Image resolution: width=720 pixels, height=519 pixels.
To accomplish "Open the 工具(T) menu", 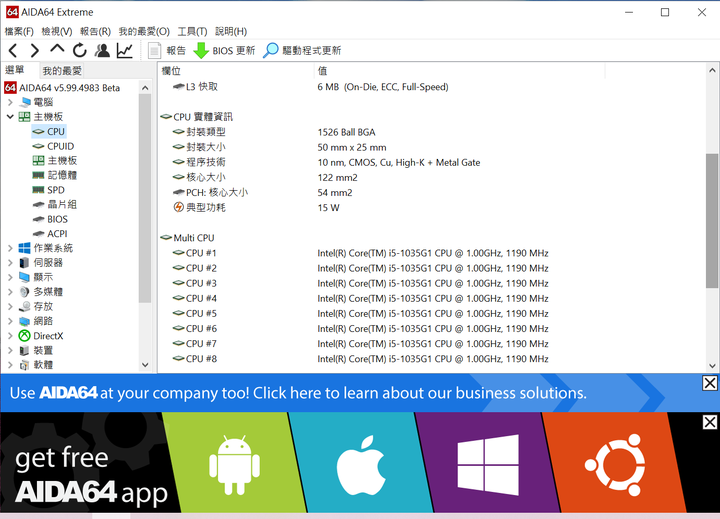I will 192,31.
